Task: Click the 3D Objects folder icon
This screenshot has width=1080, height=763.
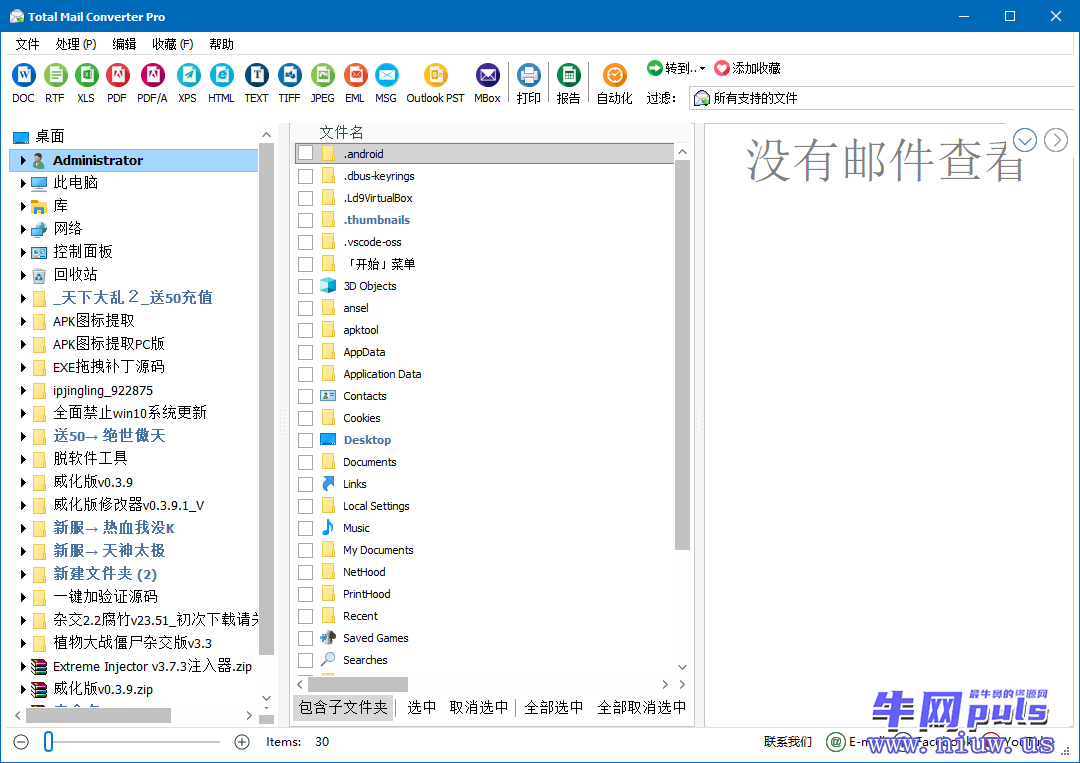Action: tap(329, 286)
